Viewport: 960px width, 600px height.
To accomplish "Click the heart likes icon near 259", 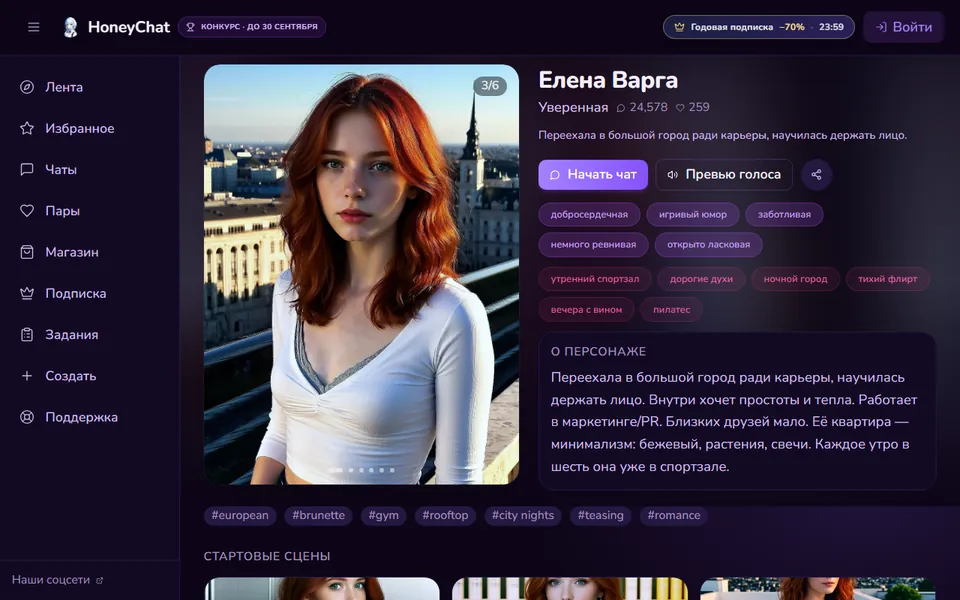I will [x=680, y=108].
